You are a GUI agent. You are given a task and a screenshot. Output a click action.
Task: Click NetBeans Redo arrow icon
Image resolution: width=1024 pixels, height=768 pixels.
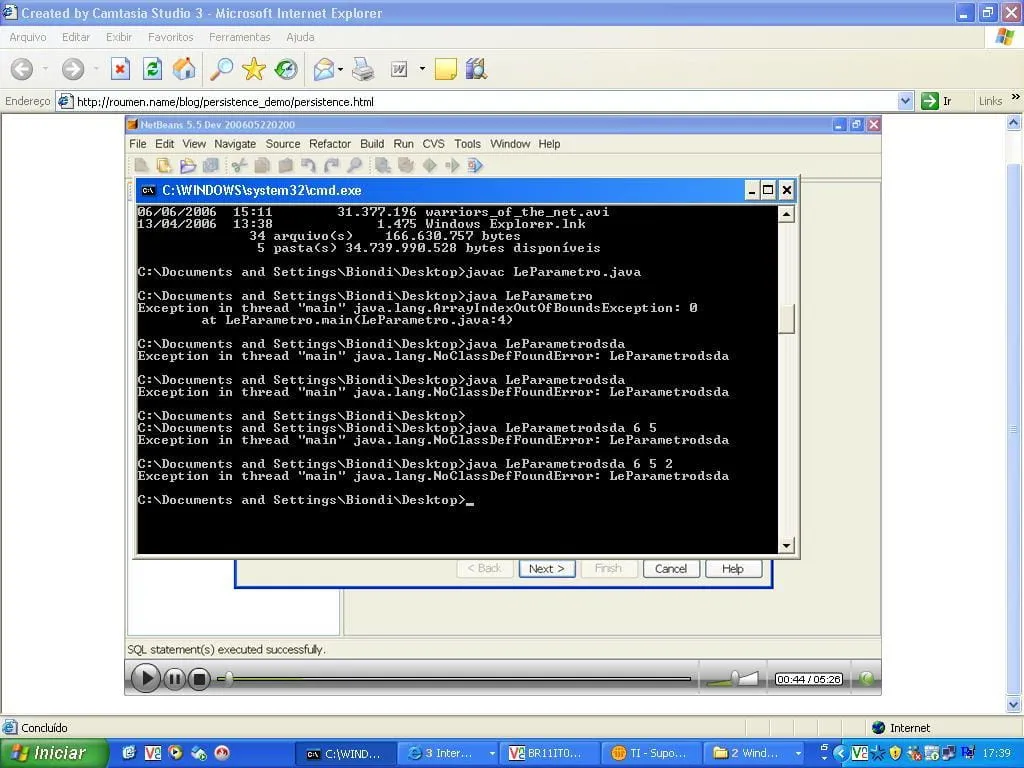click(x=331, y=166)
